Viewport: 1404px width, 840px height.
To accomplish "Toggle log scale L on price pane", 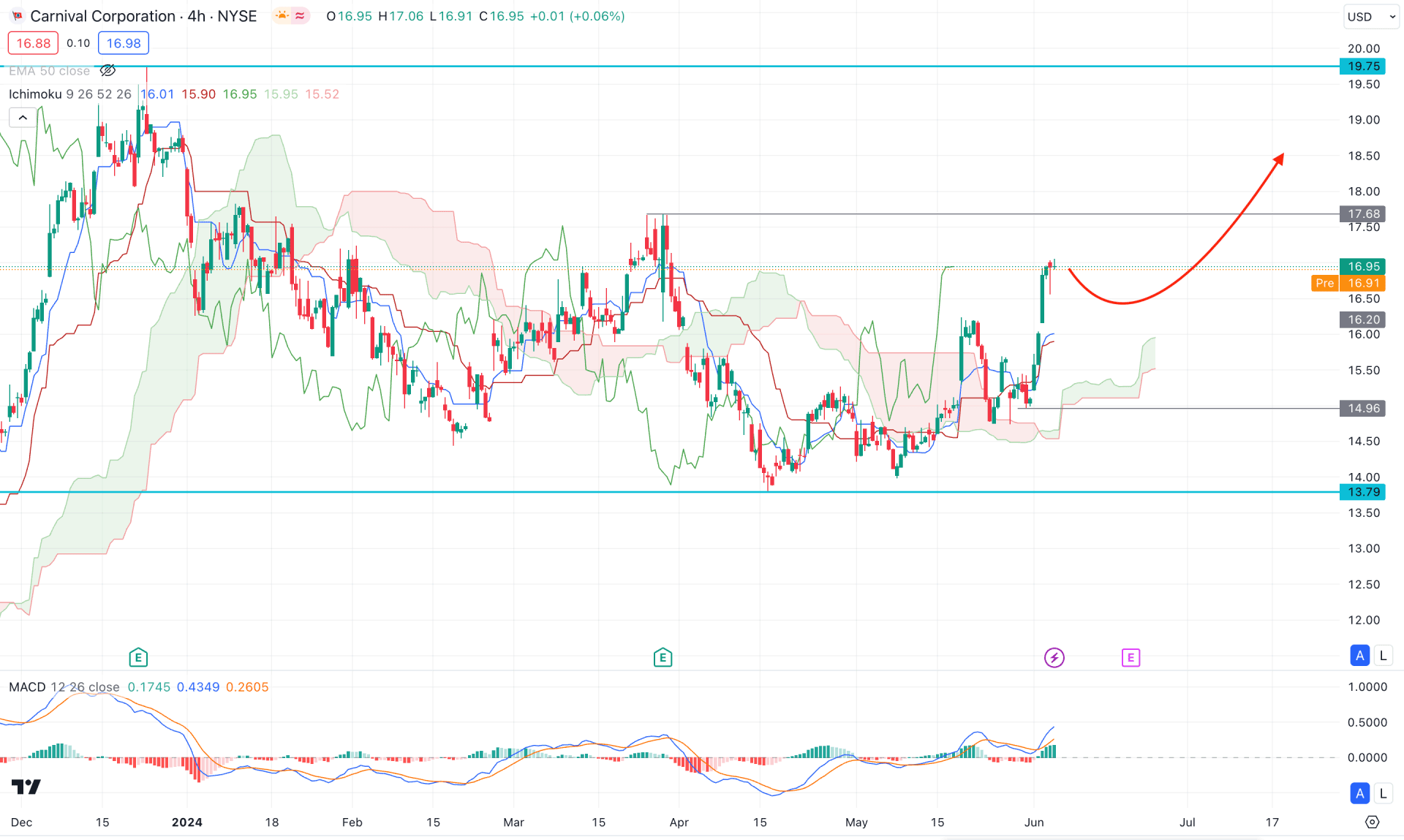I will coord(1383,656).
